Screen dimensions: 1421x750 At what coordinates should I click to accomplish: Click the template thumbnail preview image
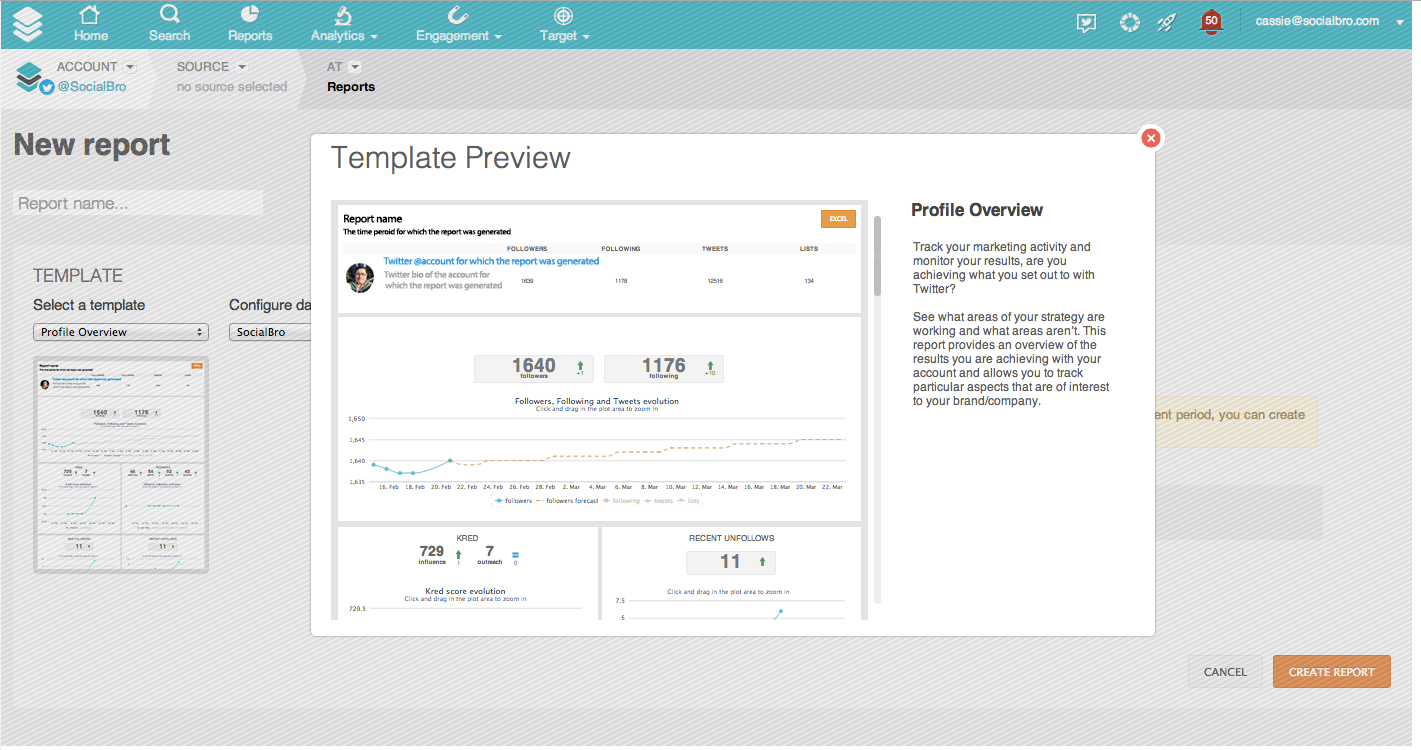121,465
